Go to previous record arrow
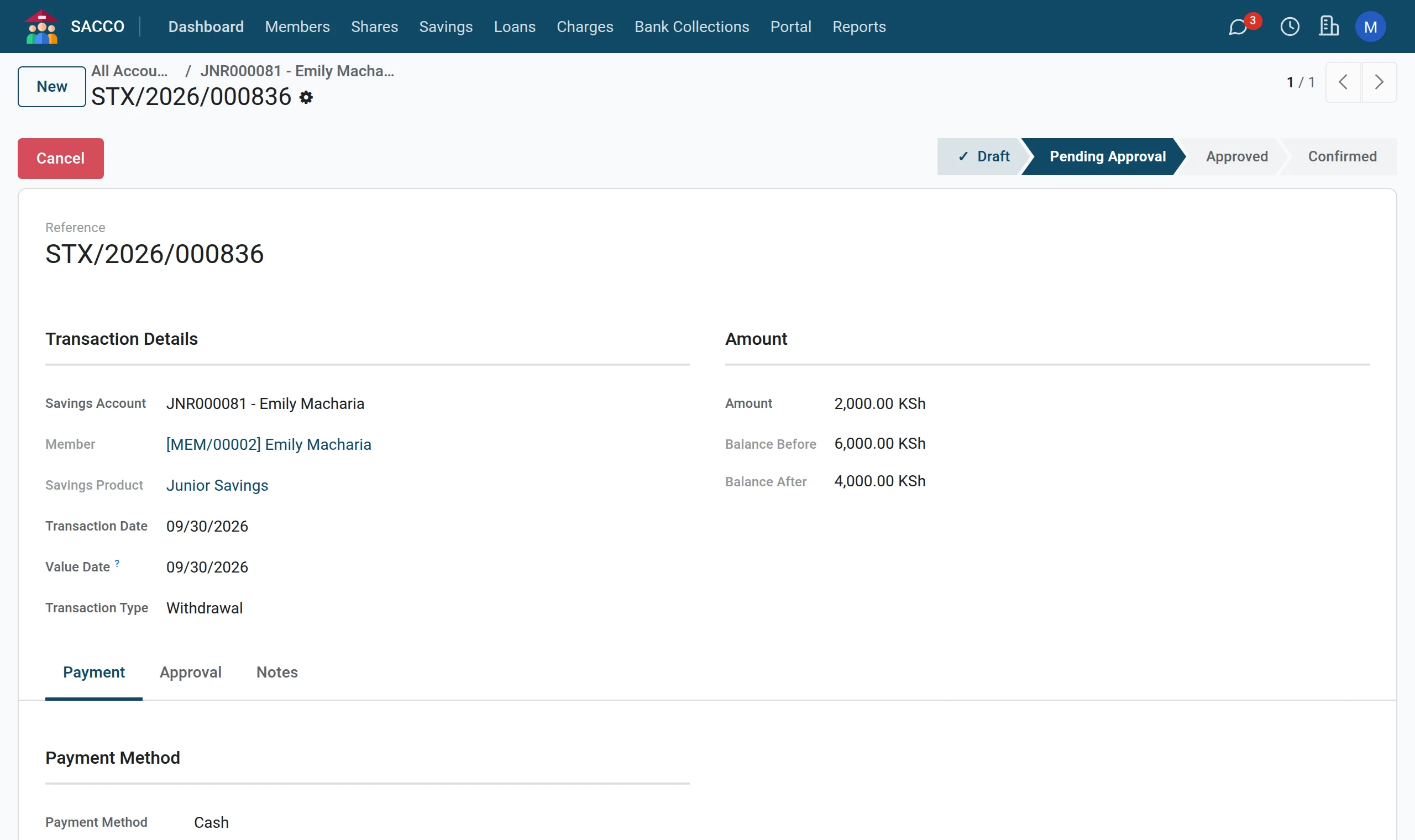 pos(1343,82)
